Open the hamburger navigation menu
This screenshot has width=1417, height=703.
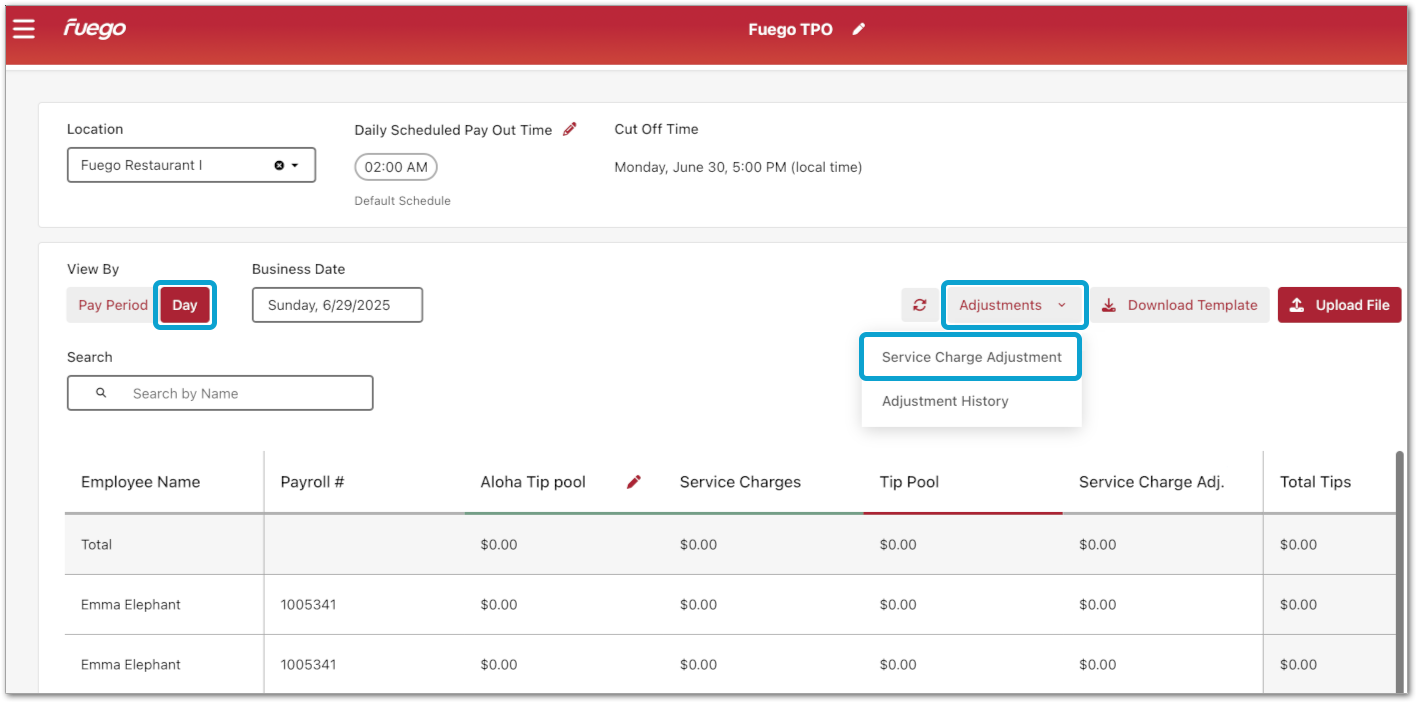click(24, 29)
